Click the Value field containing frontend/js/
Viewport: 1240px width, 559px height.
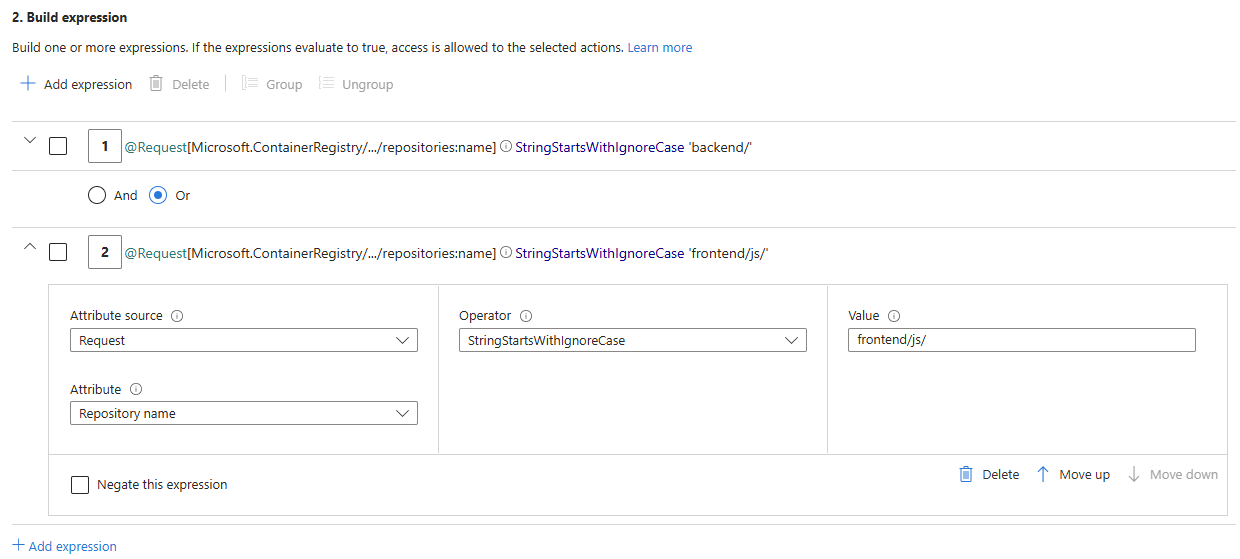point(1021,341)
